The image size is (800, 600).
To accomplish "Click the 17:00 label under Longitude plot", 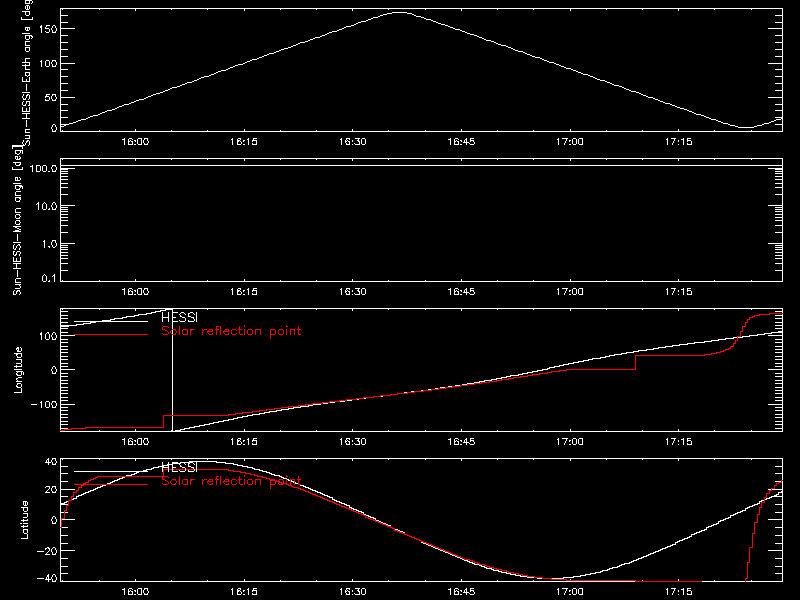I will coord(570,442).
